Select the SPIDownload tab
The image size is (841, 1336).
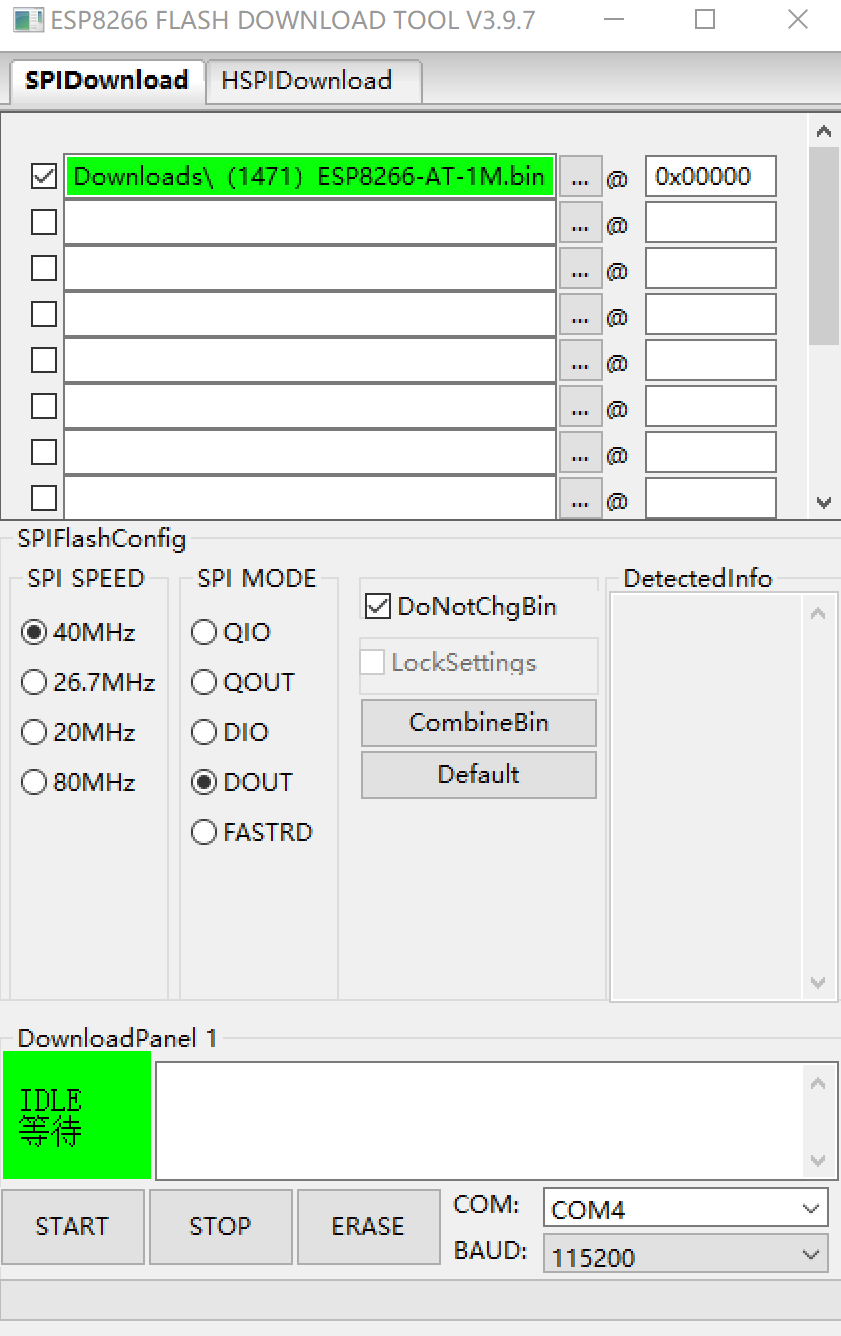coord(107,80)
